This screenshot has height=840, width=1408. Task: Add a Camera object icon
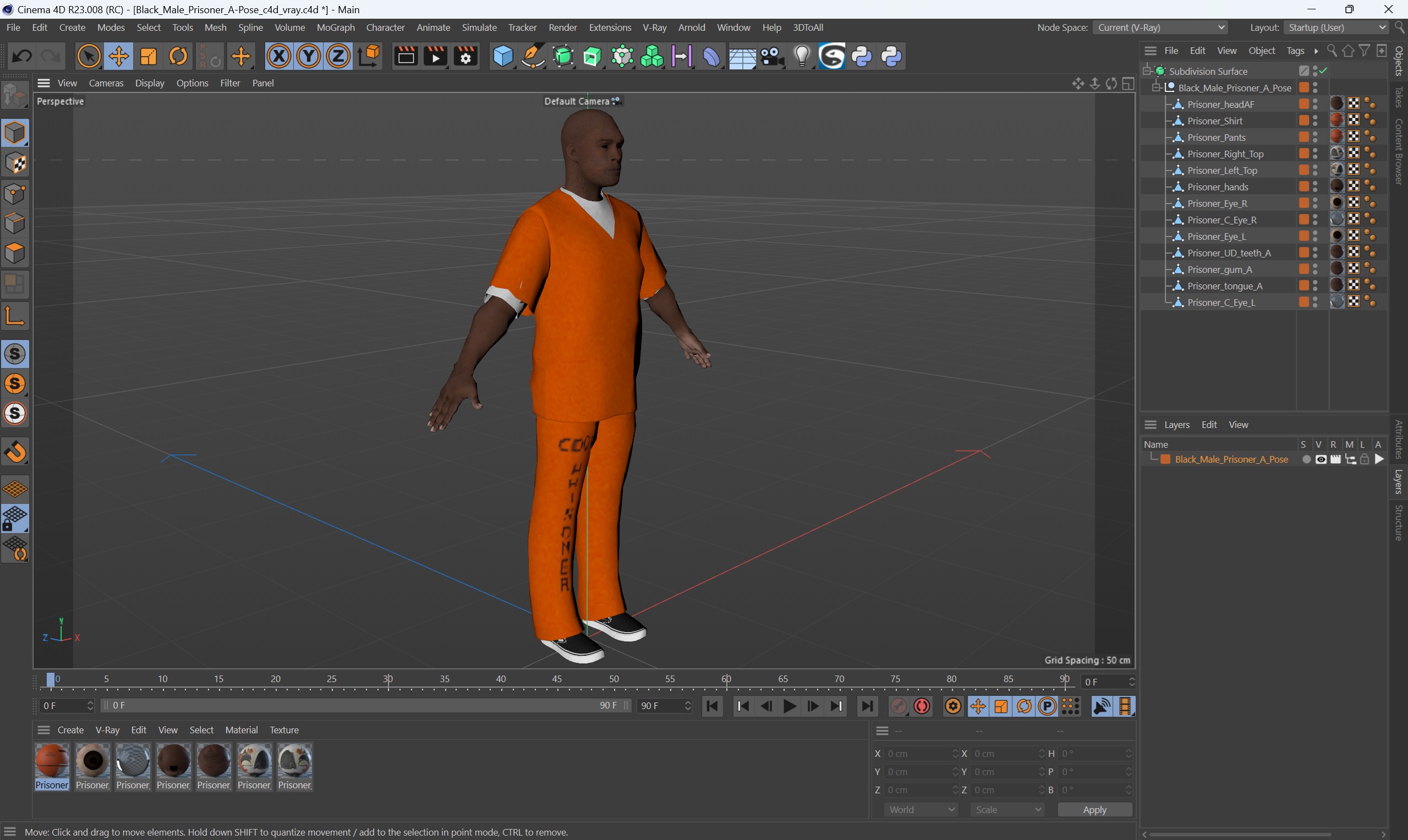pyautogui.click(x=771, y=56)
